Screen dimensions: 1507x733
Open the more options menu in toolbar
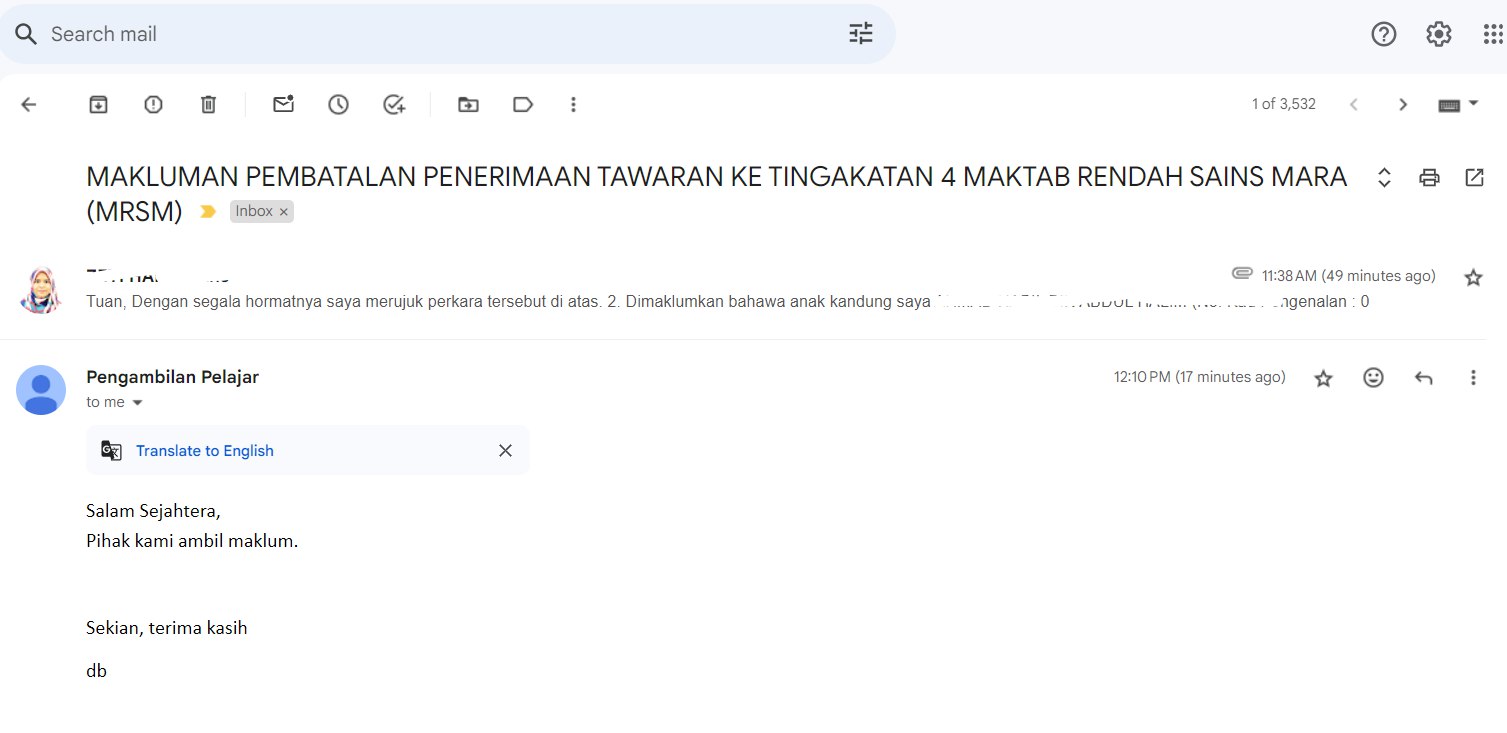pyautogui.click(x=573, y=104)
